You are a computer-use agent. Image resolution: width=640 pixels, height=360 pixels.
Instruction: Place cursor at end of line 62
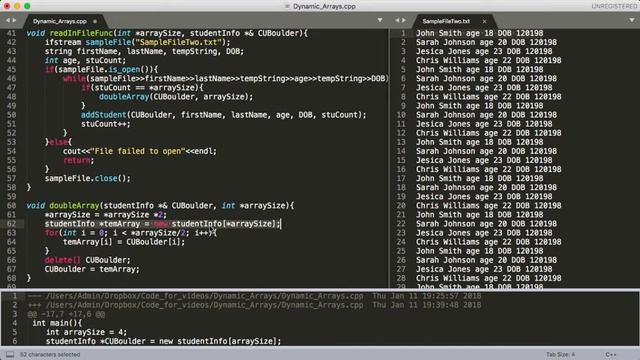click(x=281, y=224)
